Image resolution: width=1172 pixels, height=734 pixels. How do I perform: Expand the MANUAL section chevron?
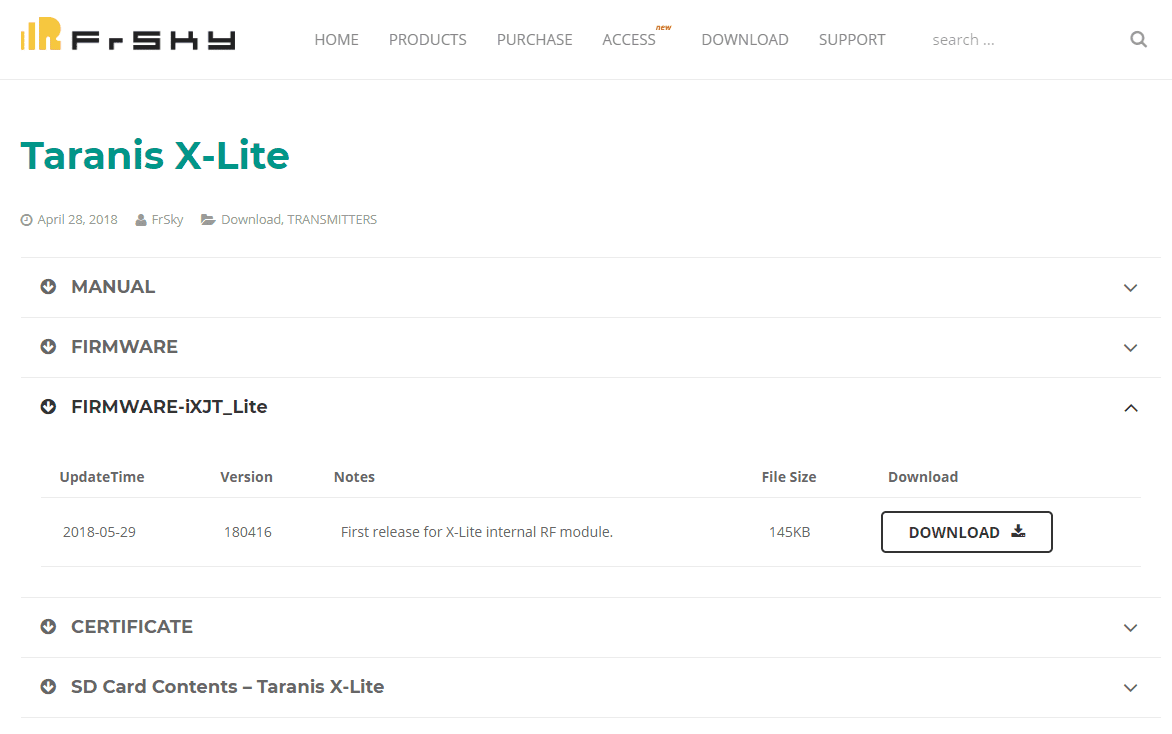click(x=1130, y=288)
